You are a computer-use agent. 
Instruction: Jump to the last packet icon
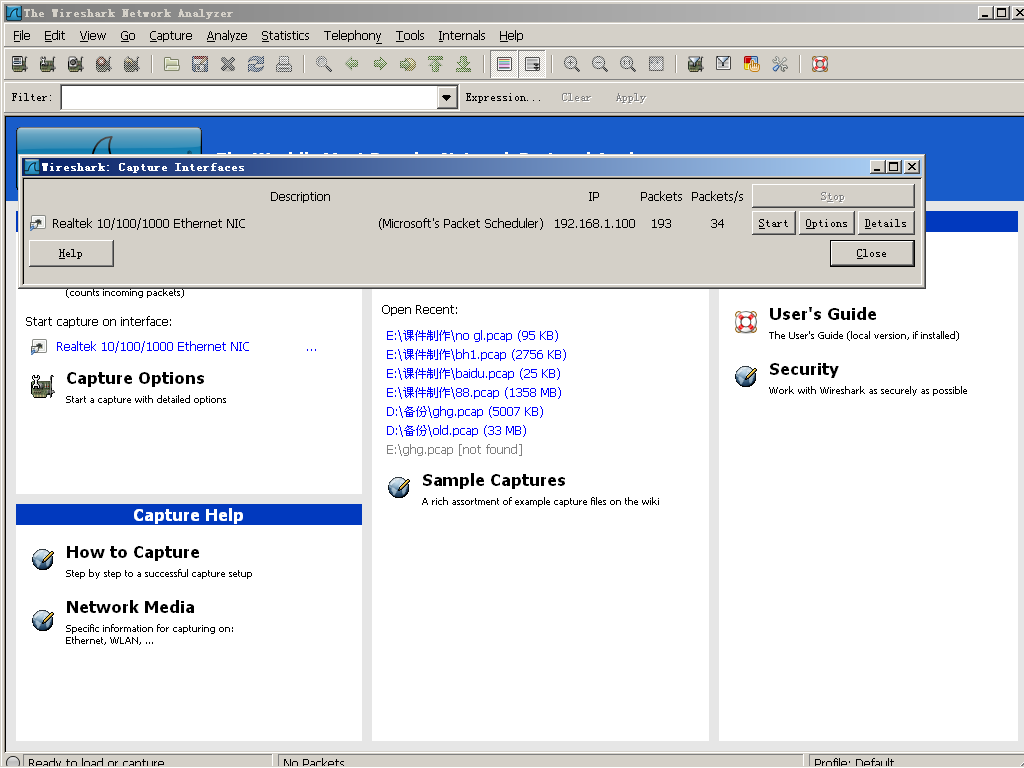click(464, 64)
